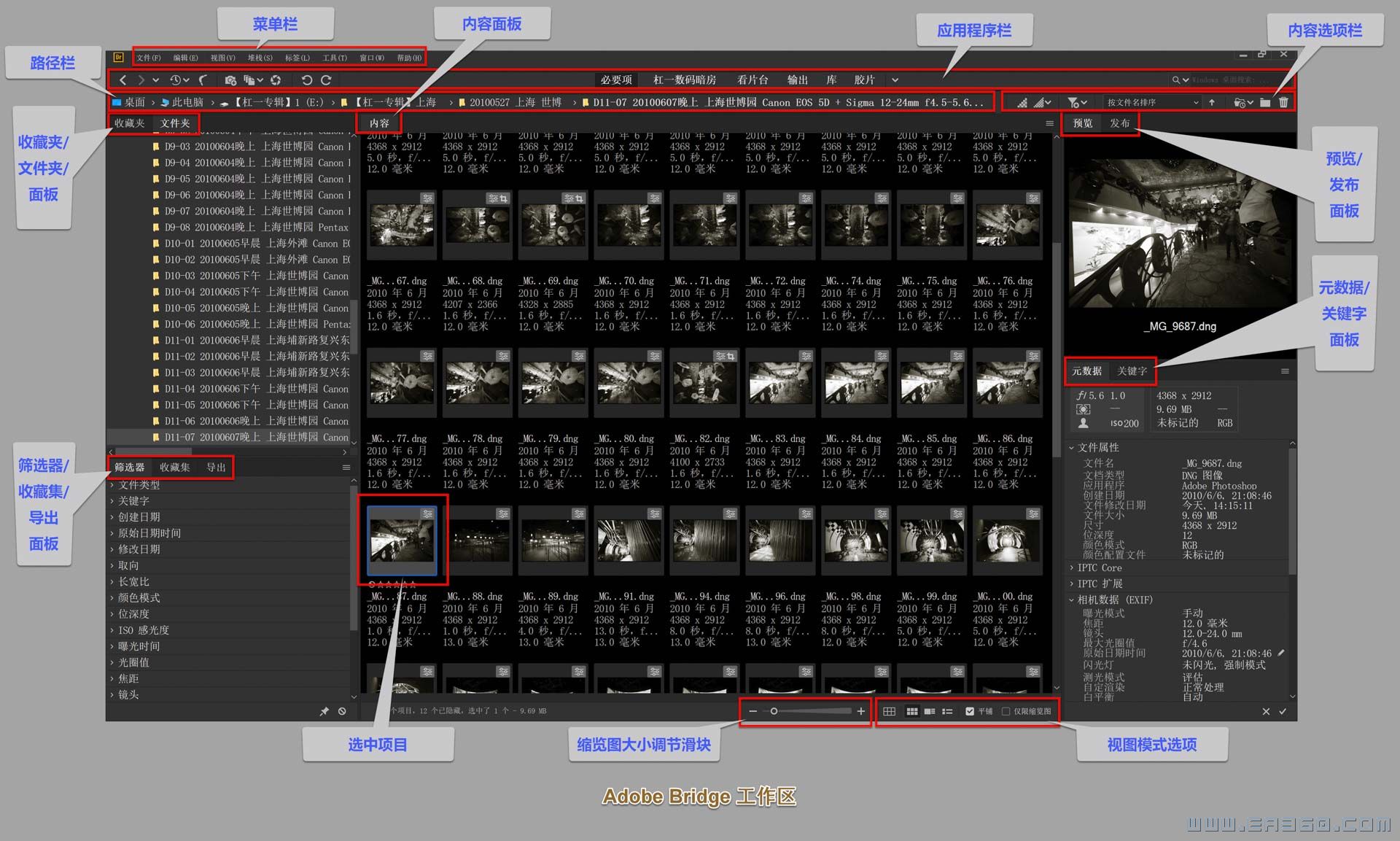This screenshot has height=841, width=1400.
Task: Enable the 仅限缩览图 thumbnails-only checkbox
Action: (1006, 711)
